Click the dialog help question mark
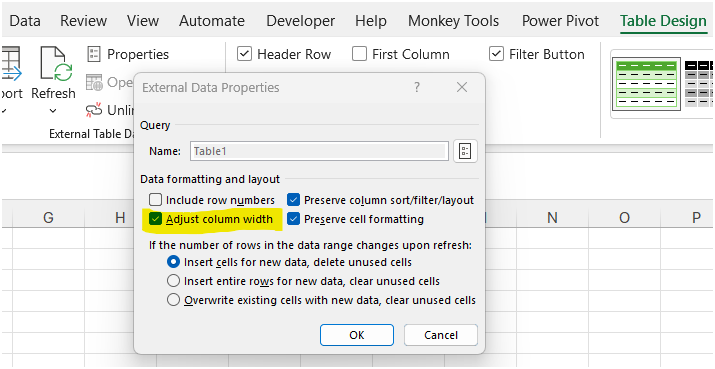The height and width of the screenshot is (369, 715). pos(417,87)
